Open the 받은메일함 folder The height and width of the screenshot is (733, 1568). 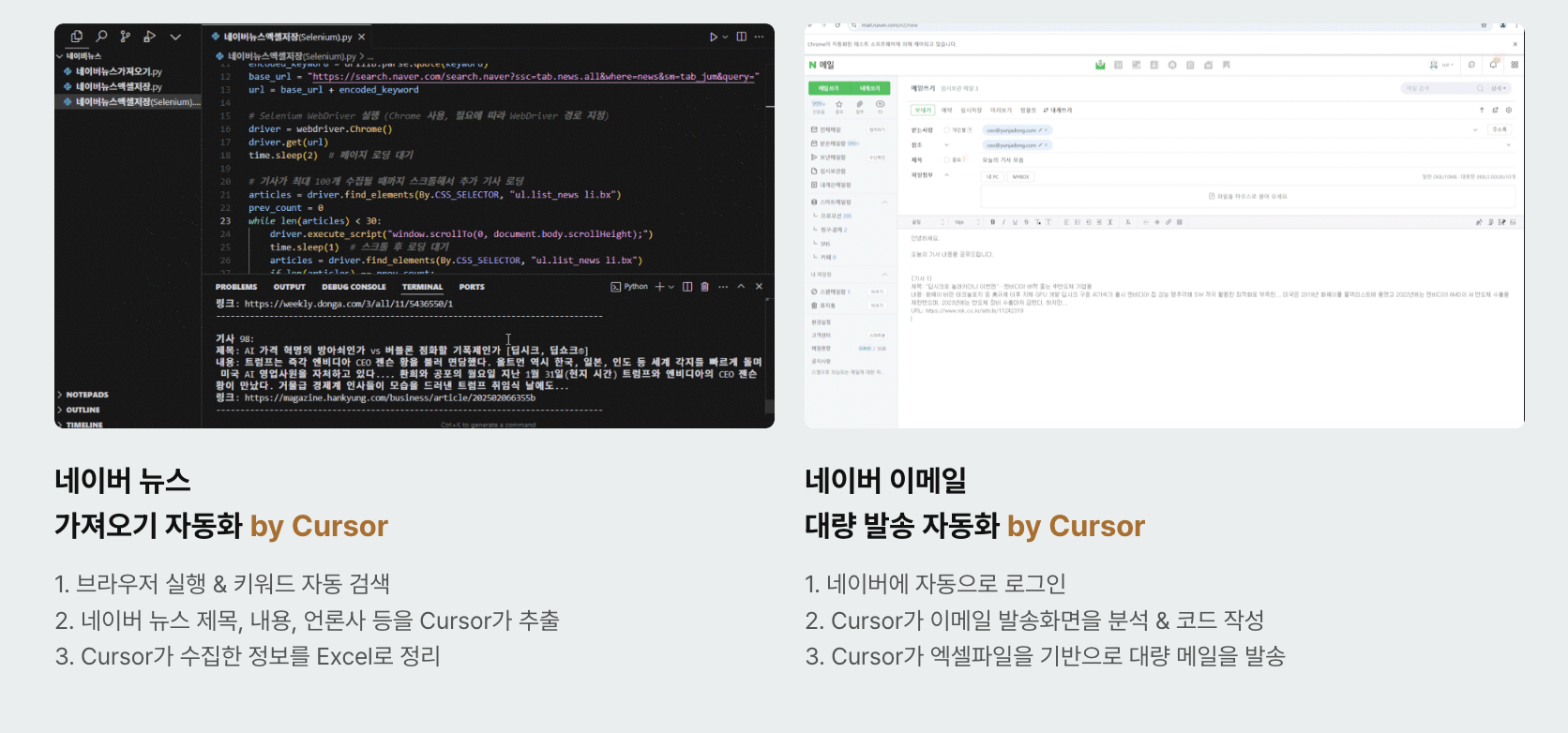(834, 143)
